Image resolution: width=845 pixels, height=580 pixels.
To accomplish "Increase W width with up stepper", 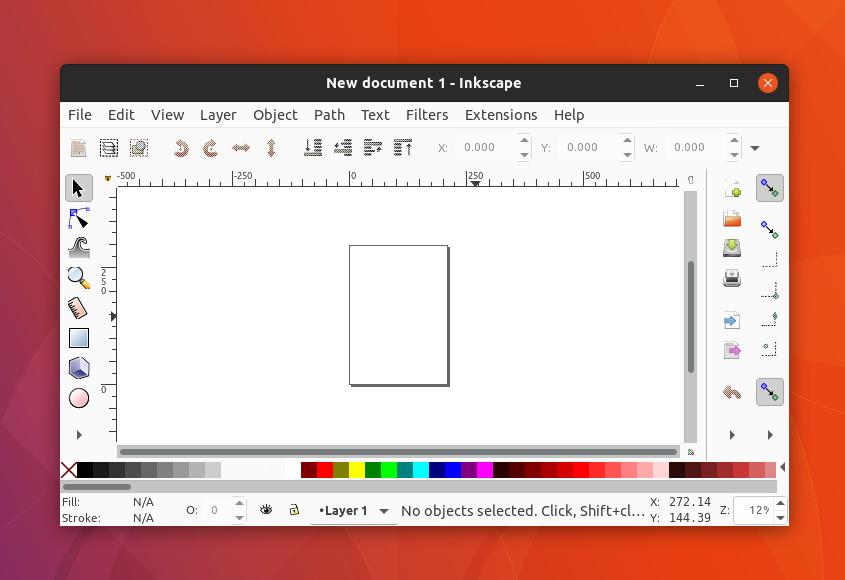I will click(734, 140).
